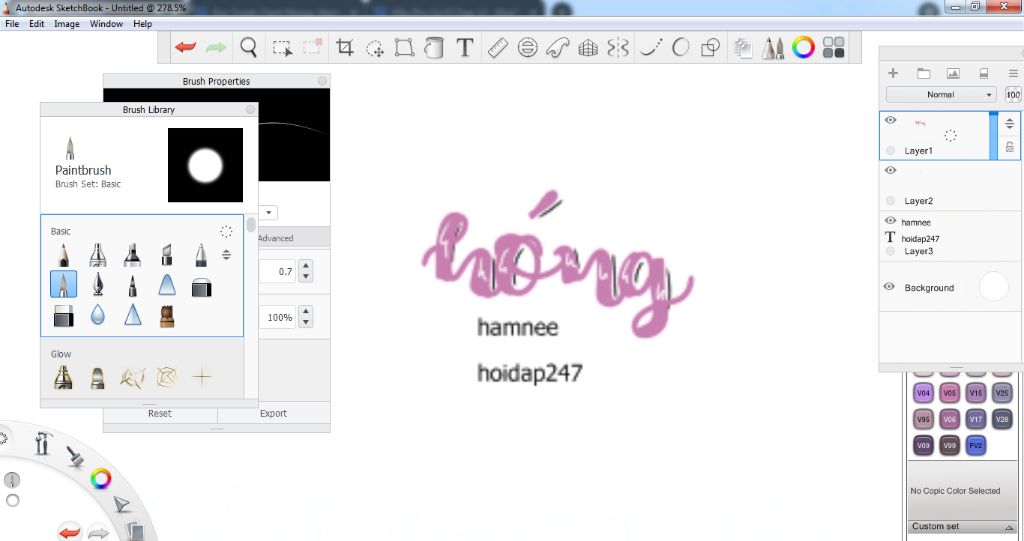Open the Perspective guides tool
Viewport: 1024px width, 541px height.
tap(588, 47)
